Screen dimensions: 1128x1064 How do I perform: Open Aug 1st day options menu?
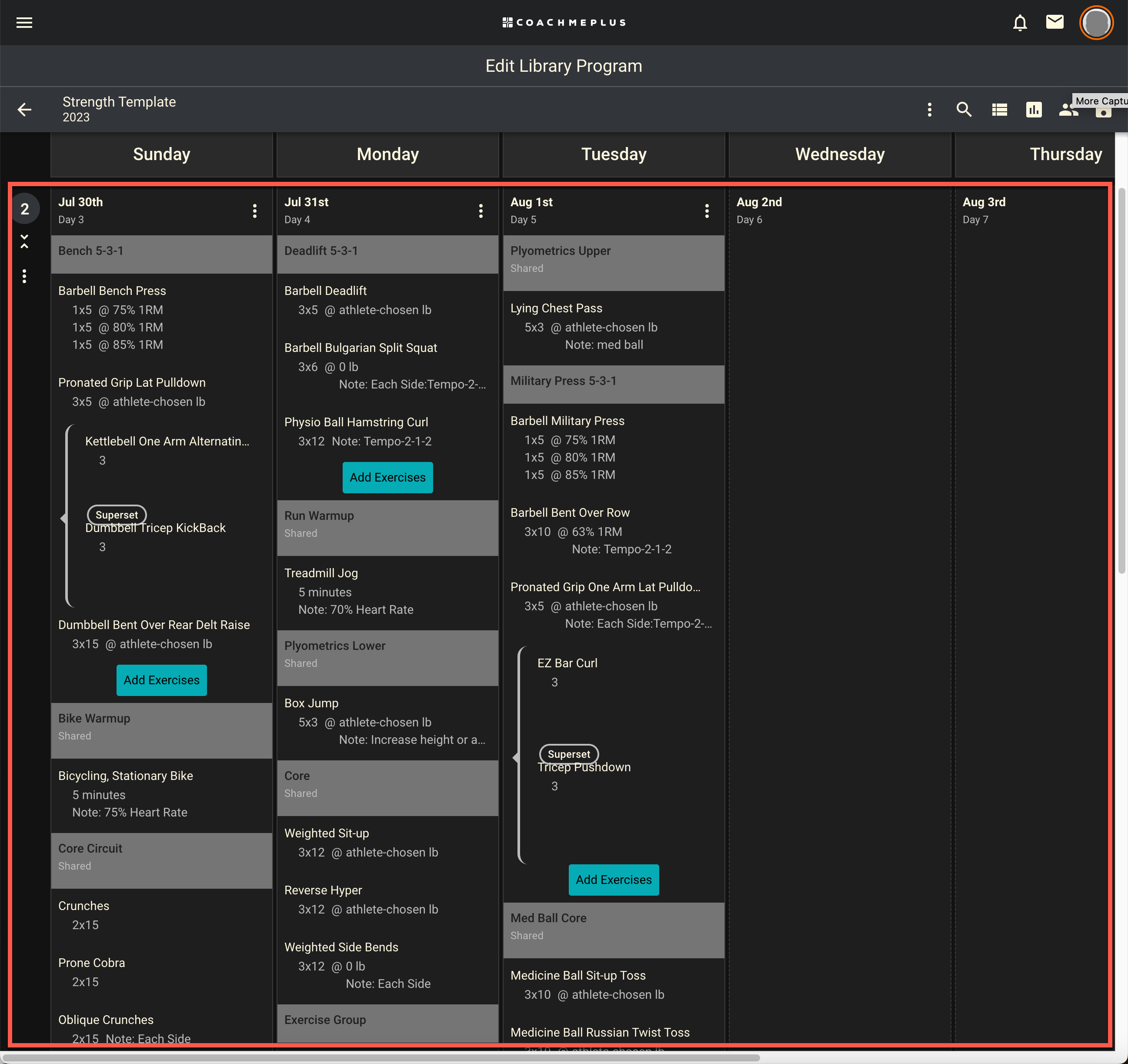tap(707, 211)
